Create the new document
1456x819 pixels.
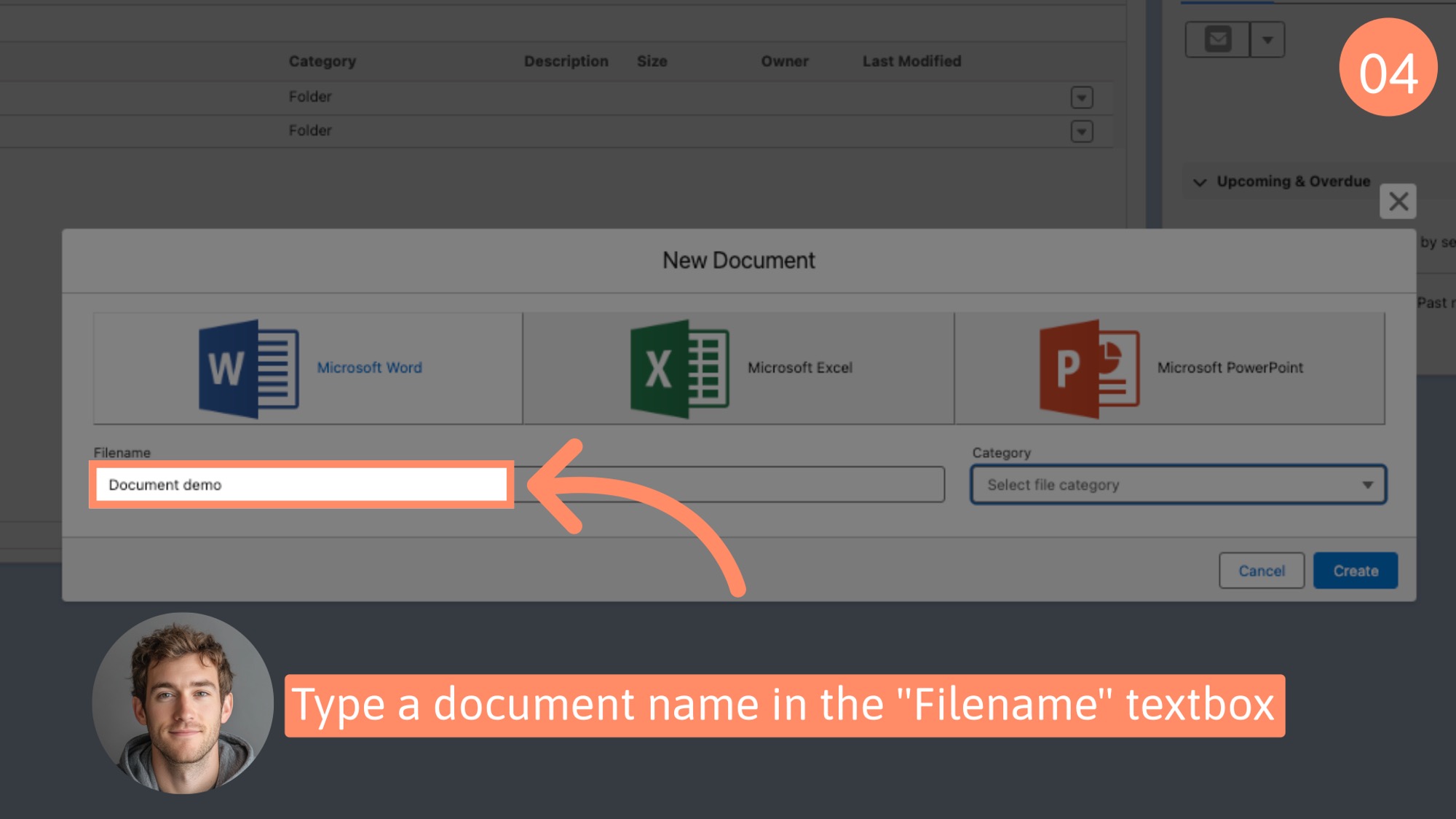[1356, 571]
